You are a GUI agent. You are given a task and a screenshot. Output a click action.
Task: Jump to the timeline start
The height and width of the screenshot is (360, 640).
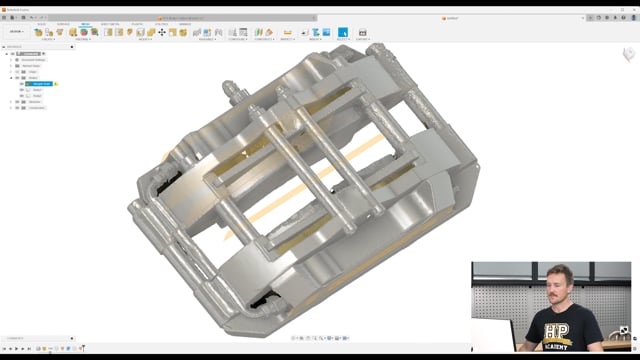(x=4, y=349)
